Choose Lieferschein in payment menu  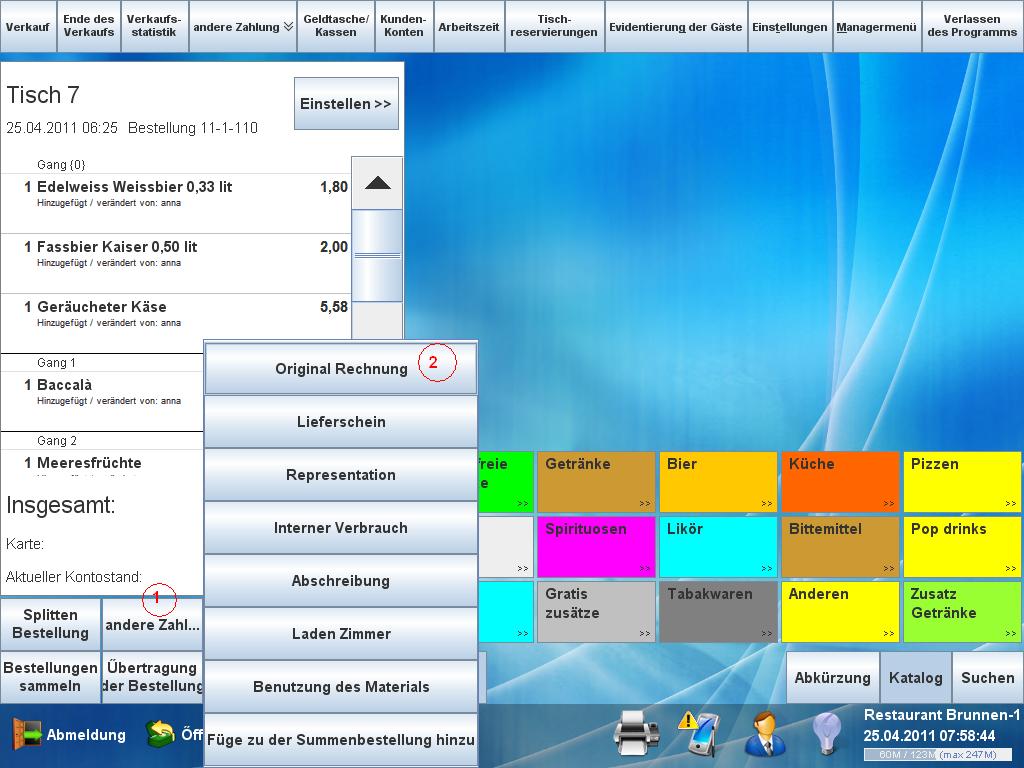(x=341, y=422)
